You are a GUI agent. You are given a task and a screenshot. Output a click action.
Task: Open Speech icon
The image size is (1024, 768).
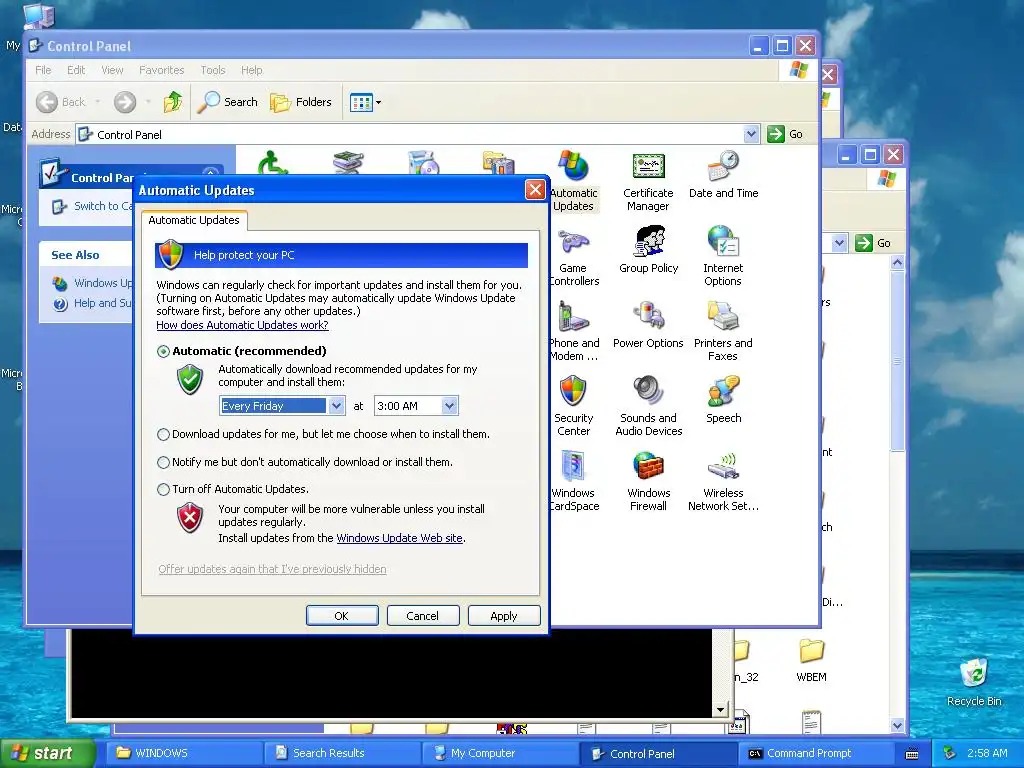[724, 400]
